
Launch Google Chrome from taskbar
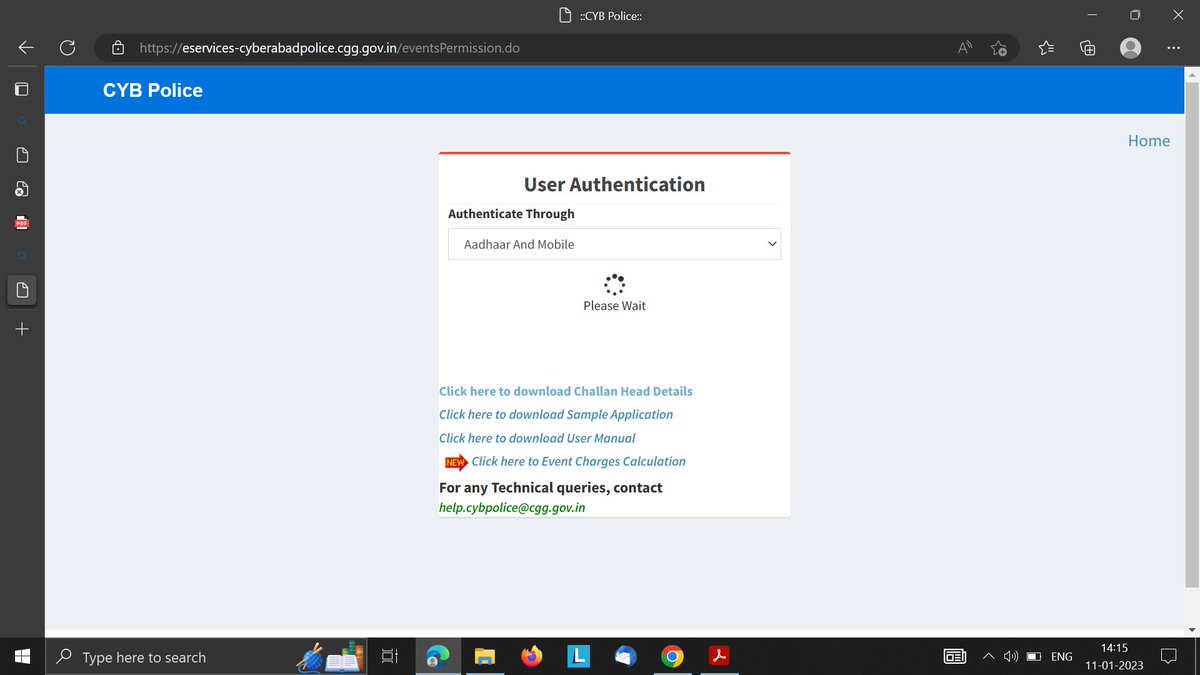(x=673, y=657)
